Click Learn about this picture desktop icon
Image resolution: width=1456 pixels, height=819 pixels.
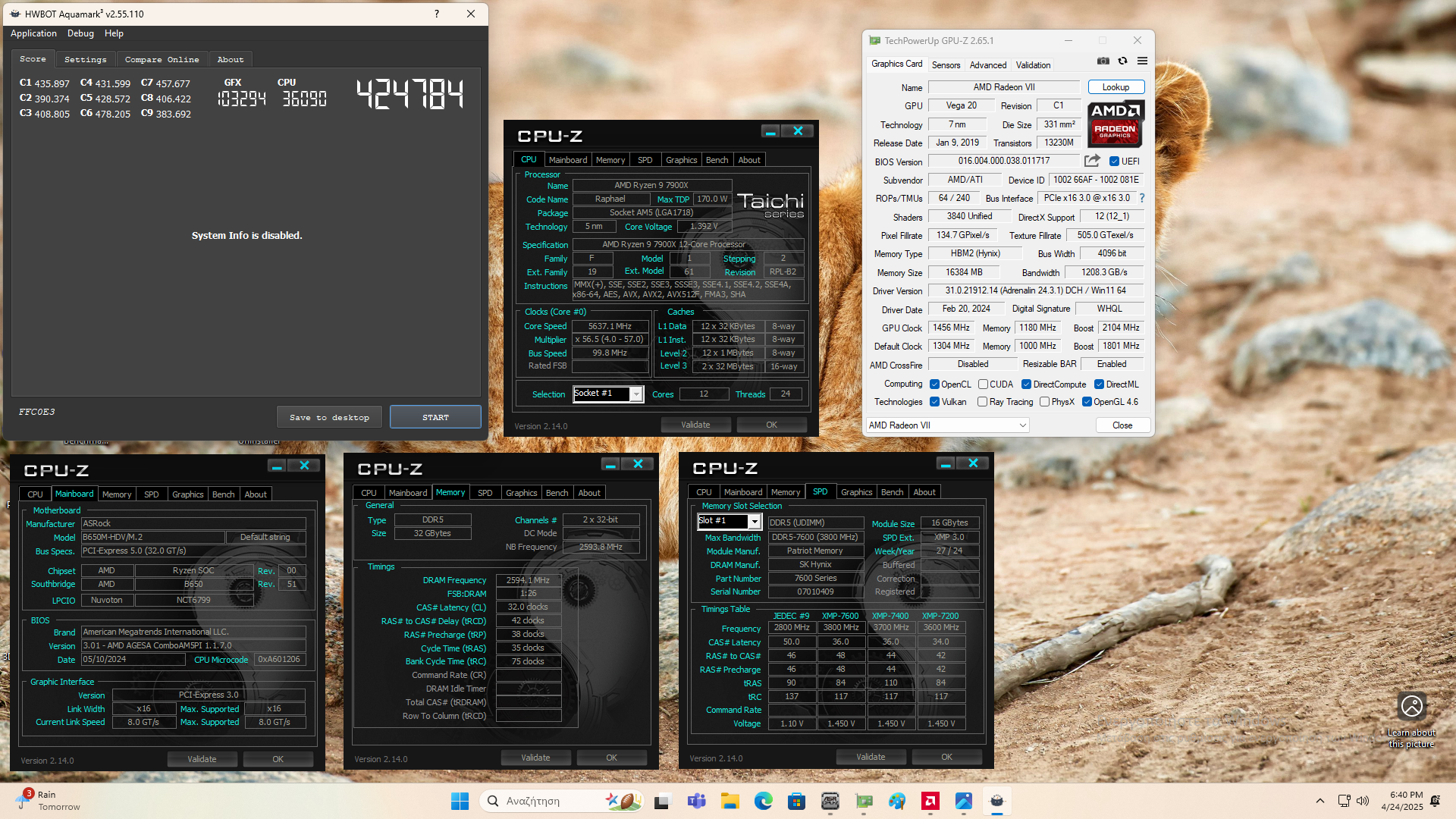click(1411, 720)
